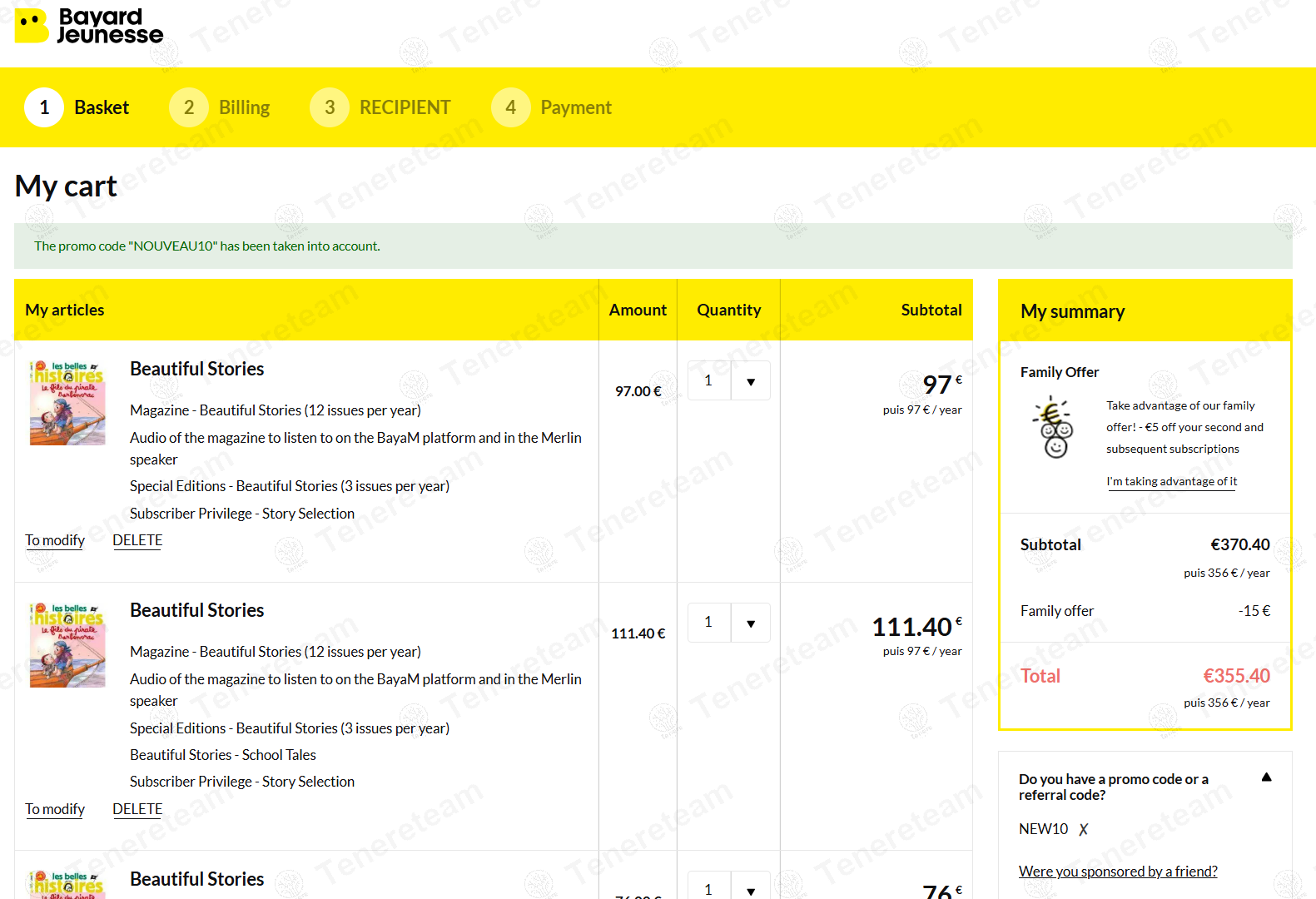
Task: Click the first Beautiful Stories title
Action: pyautogui.click(x=197, y=369)
